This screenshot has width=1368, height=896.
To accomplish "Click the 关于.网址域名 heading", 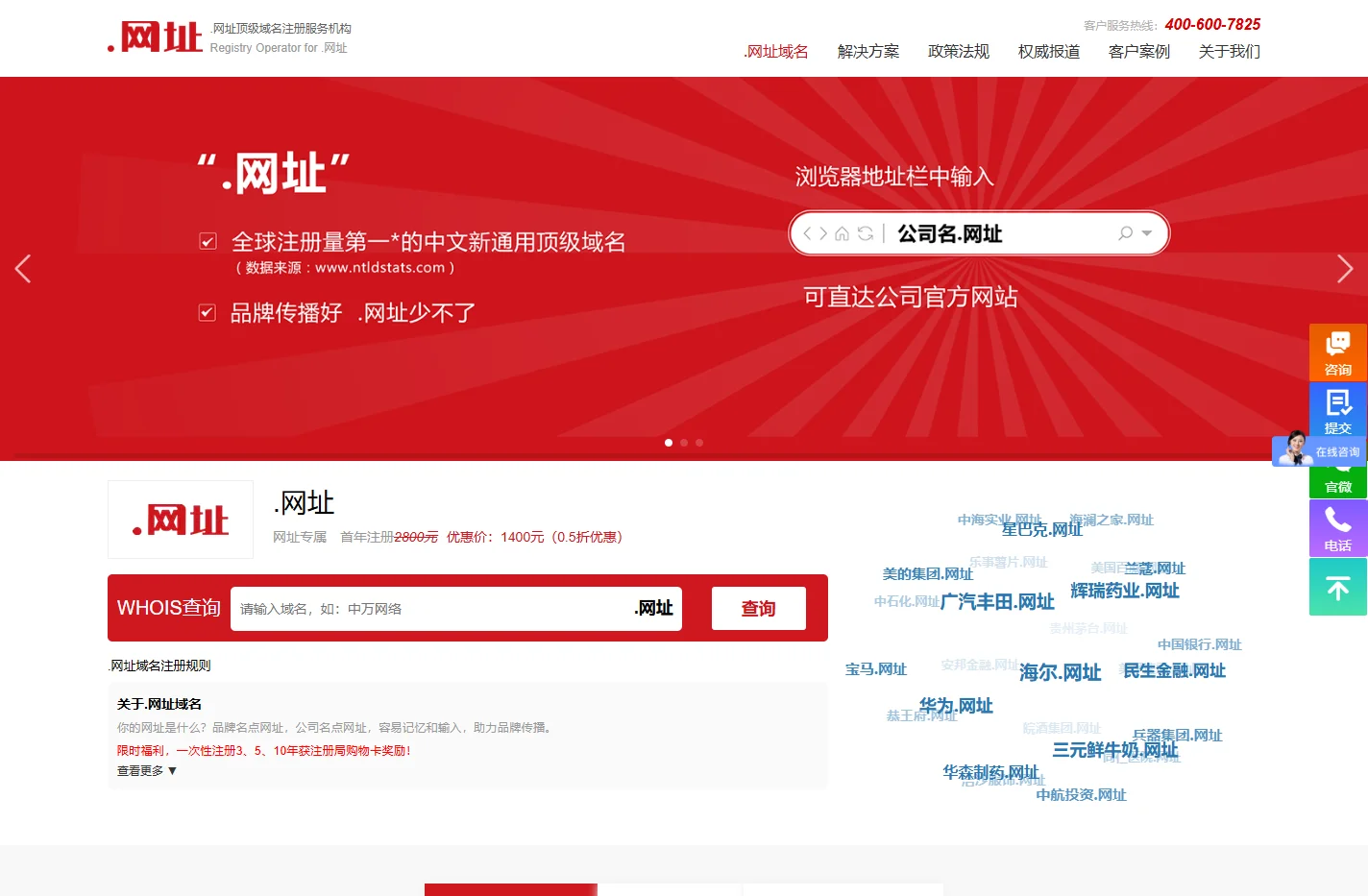I will click(159, 704).
